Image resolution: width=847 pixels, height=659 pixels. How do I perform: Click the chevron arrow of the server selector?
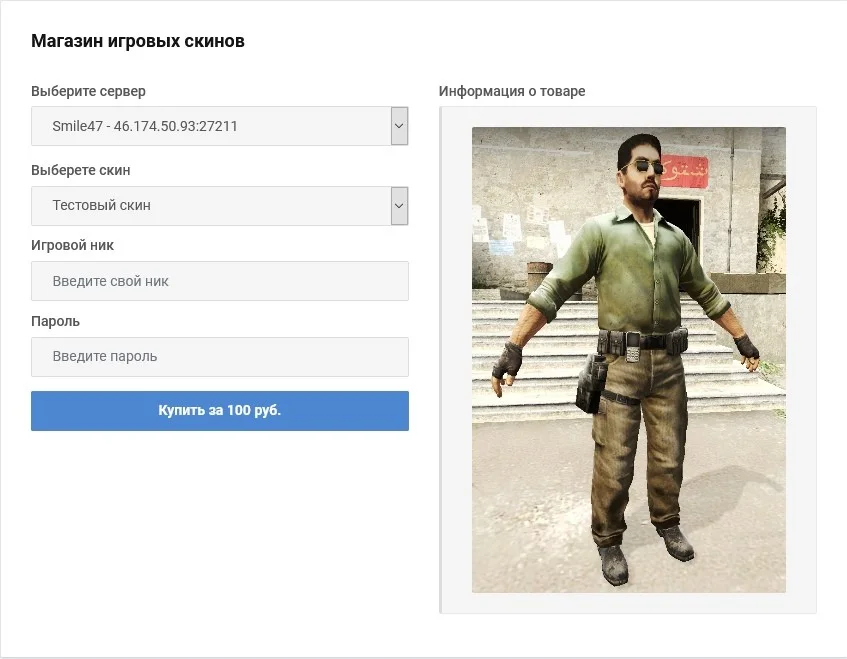point(399,126)
